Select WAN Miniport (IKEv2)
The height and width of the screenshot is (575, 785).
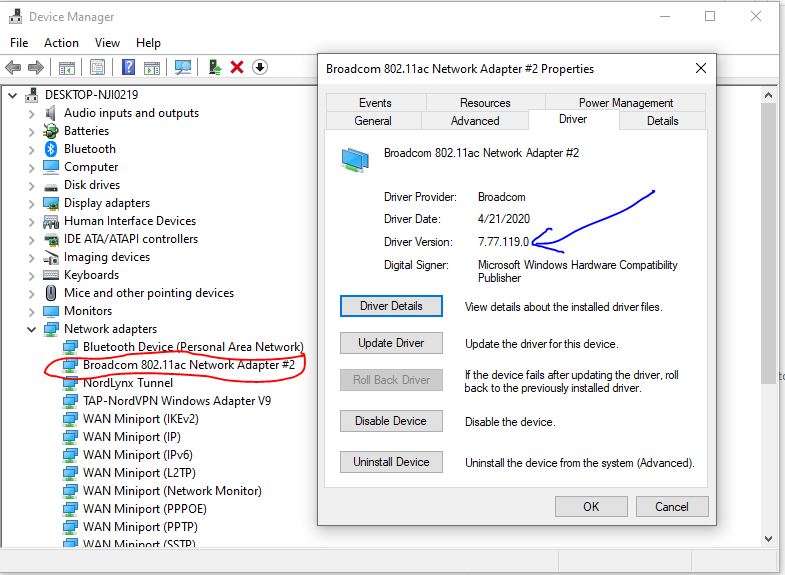click(141, 419)
